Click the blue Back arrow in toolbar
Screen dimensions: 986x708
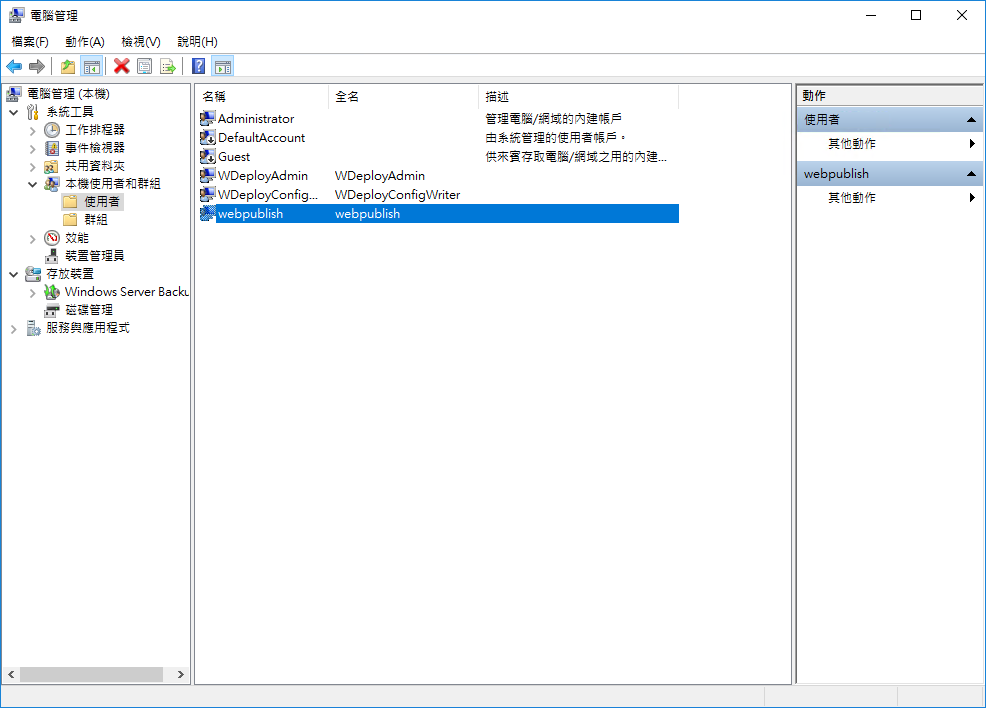[x=14, y=66]
